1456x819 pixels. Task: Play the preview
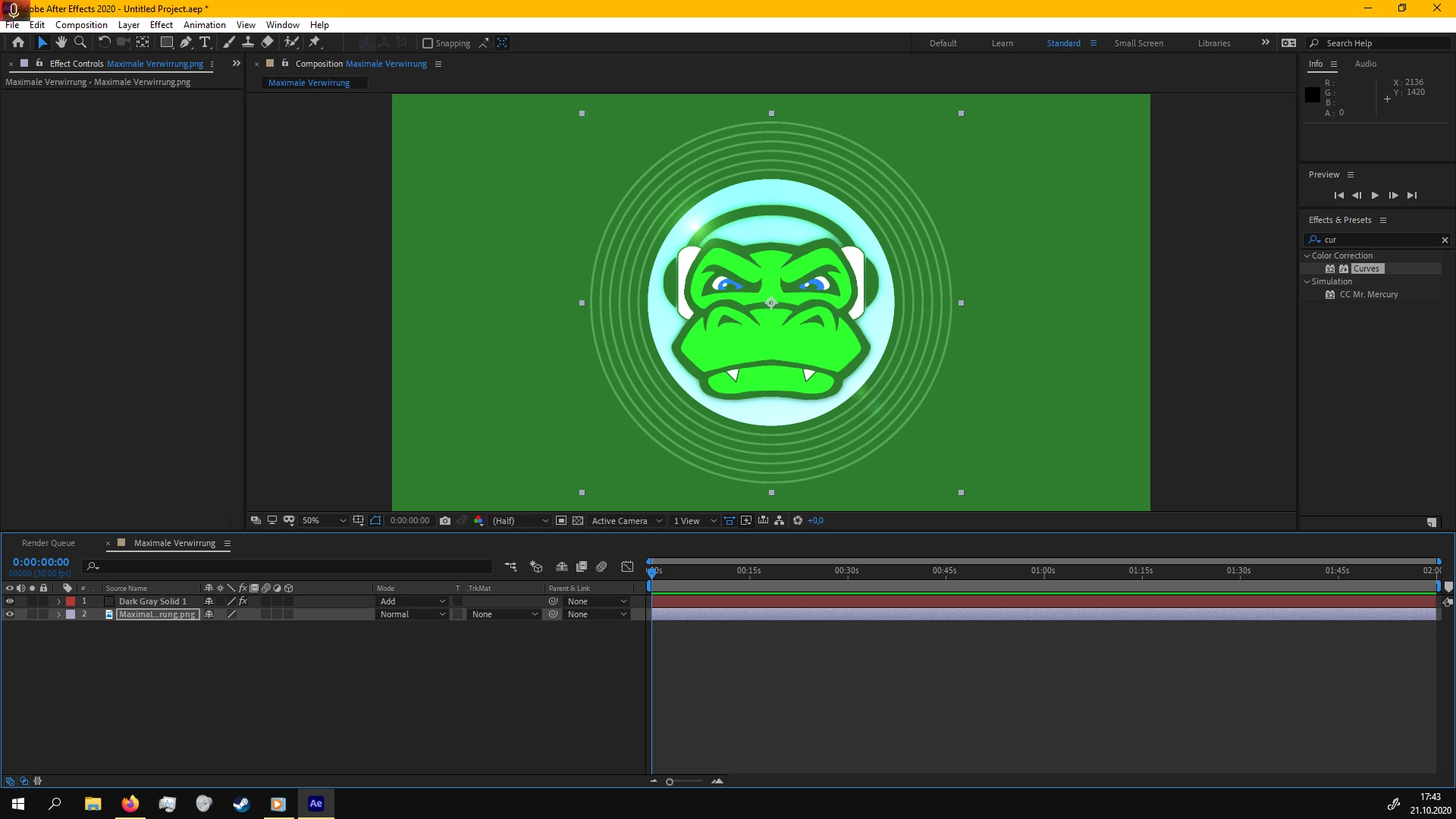click(1375, 196)
